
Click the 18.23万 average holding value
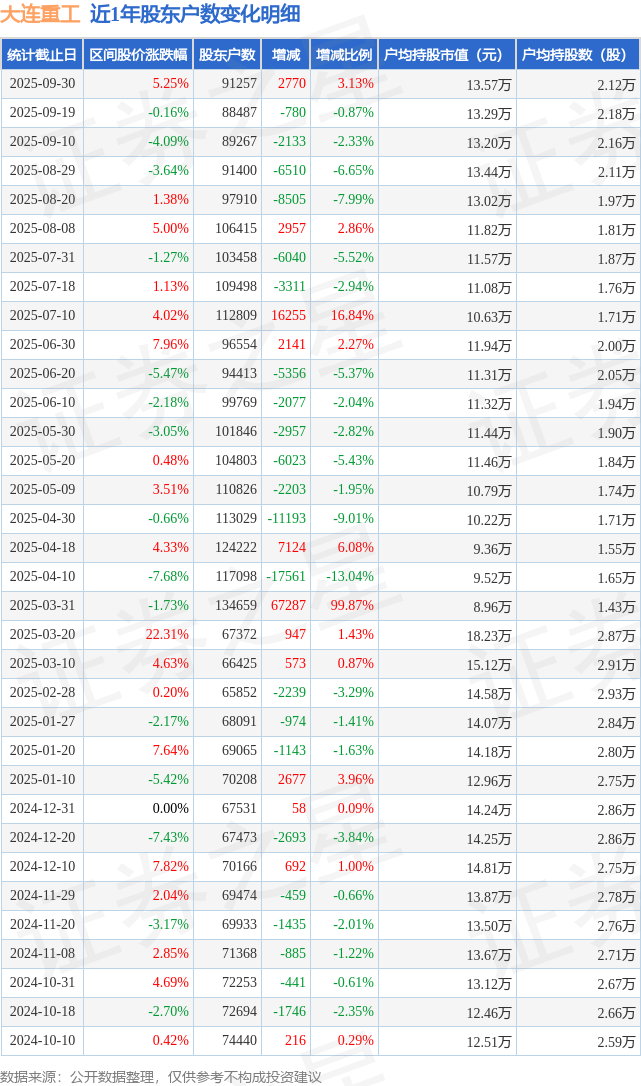(x=489, y=636)
